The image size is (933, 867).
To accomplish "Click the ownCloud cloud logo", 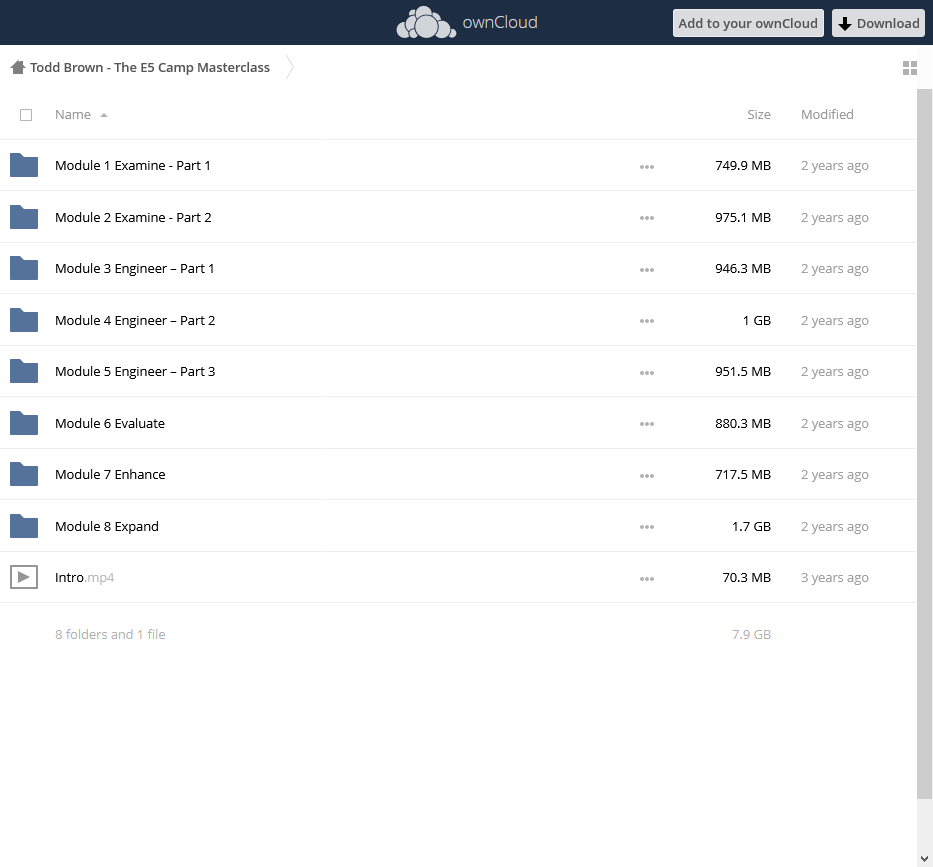I will pyautogui.click(x=426, y=23).
